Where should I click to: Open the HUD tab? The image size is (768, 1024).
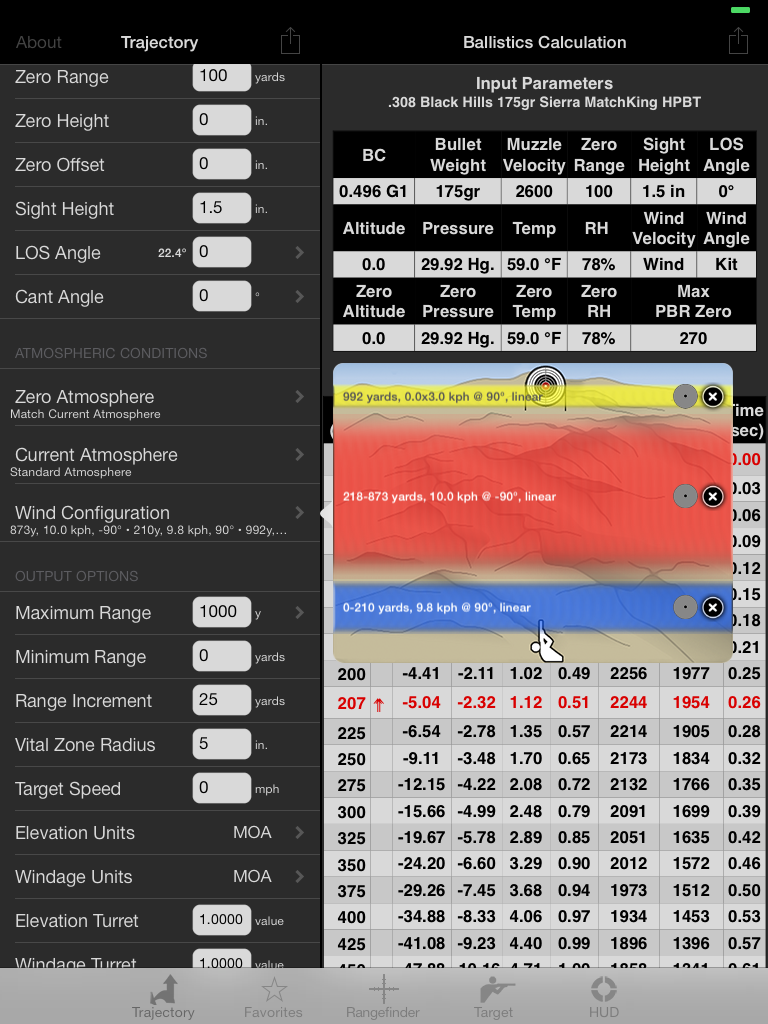[x=604, y=997]
